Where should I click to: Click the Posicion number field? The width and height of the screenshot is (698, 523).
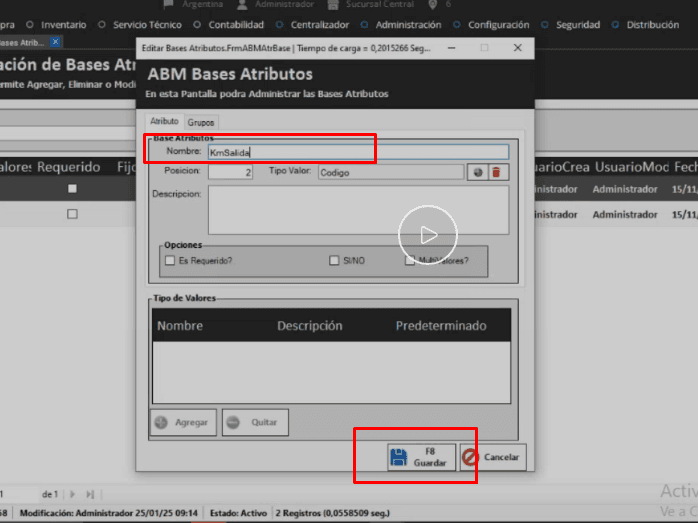[230, 172]
